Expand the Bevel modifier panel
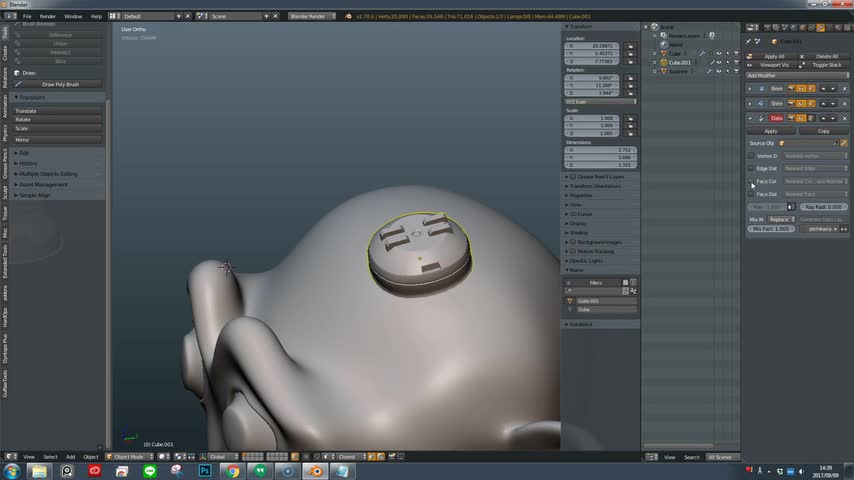Screen dimensions: 854x480 750,89
